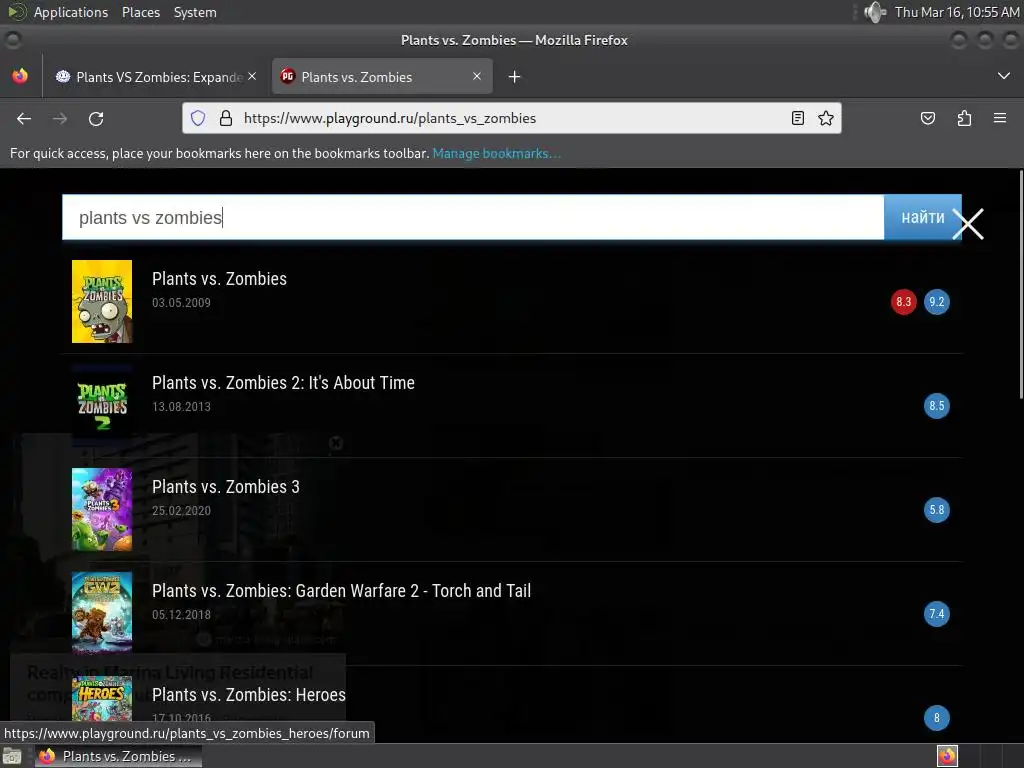Open the Plants vs. Zombies result title
Viewport: 1024px width, 768px height.
(219, 279)
